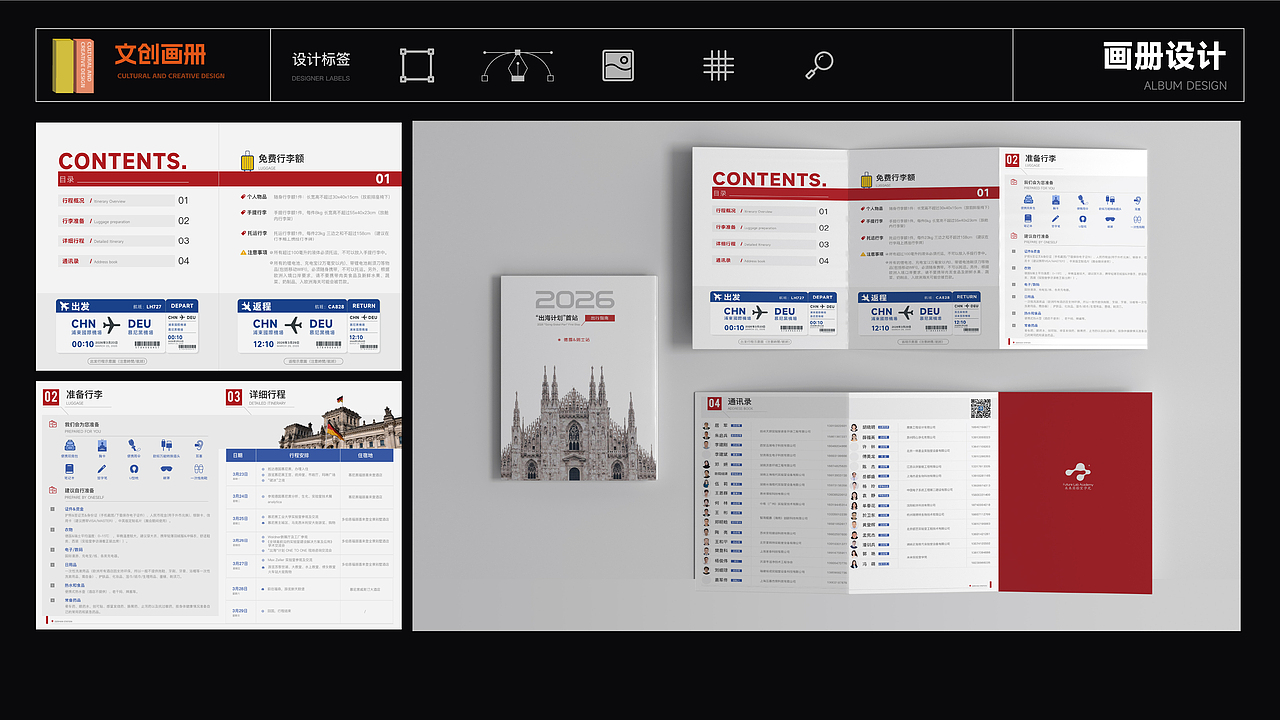Click 住宿地 column header in itinerary table
Image resolution: width=1280 pixels, height=720 pixels.
click(x=366, y=455)
